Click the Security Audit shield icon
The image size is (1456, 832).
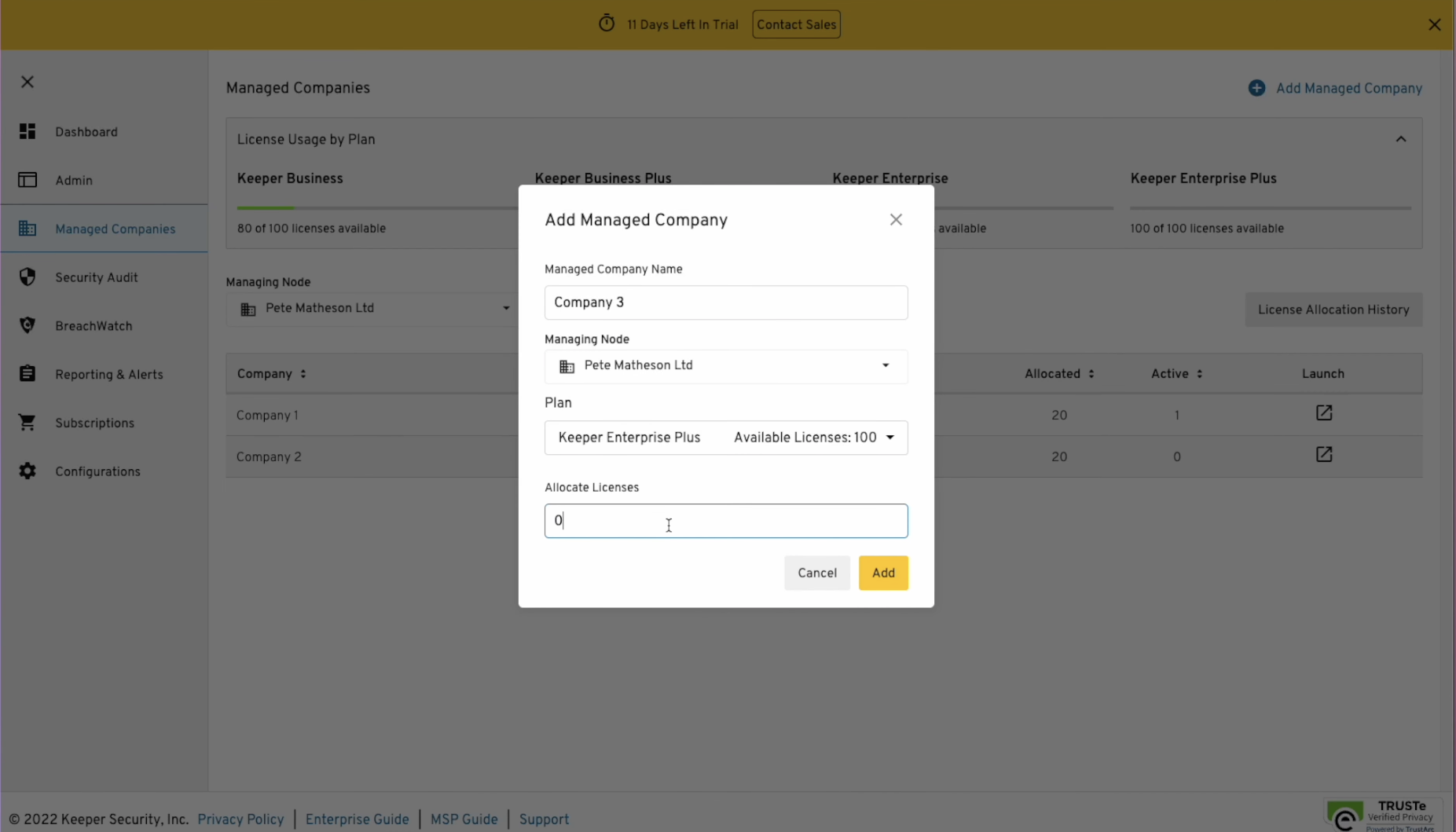(28, 277)
